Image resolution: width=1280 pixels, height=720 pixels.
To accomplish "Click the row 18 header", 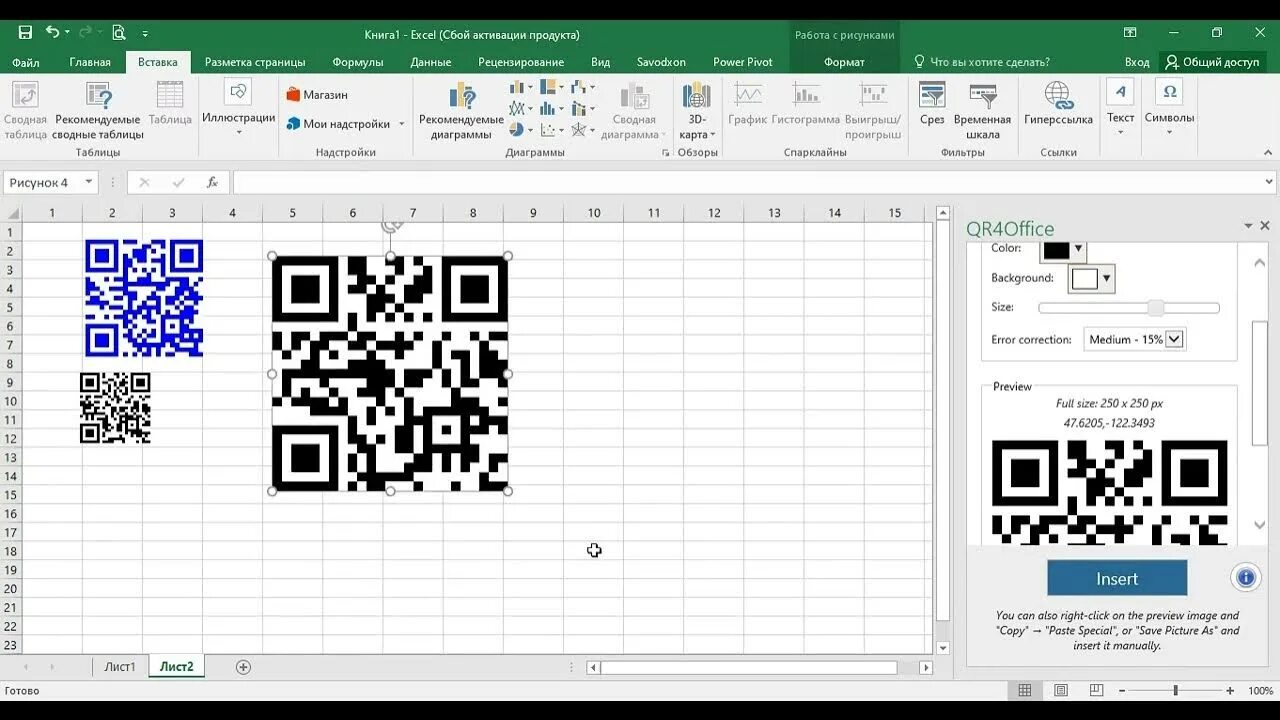I will tap(10, 551).
